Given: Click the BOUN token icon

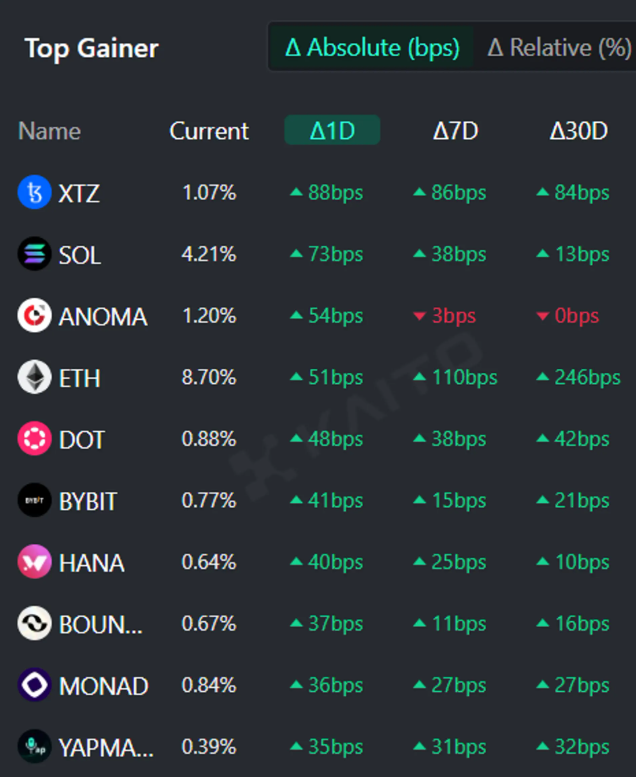Looking at the screenshot, I should tap(34, 624).
